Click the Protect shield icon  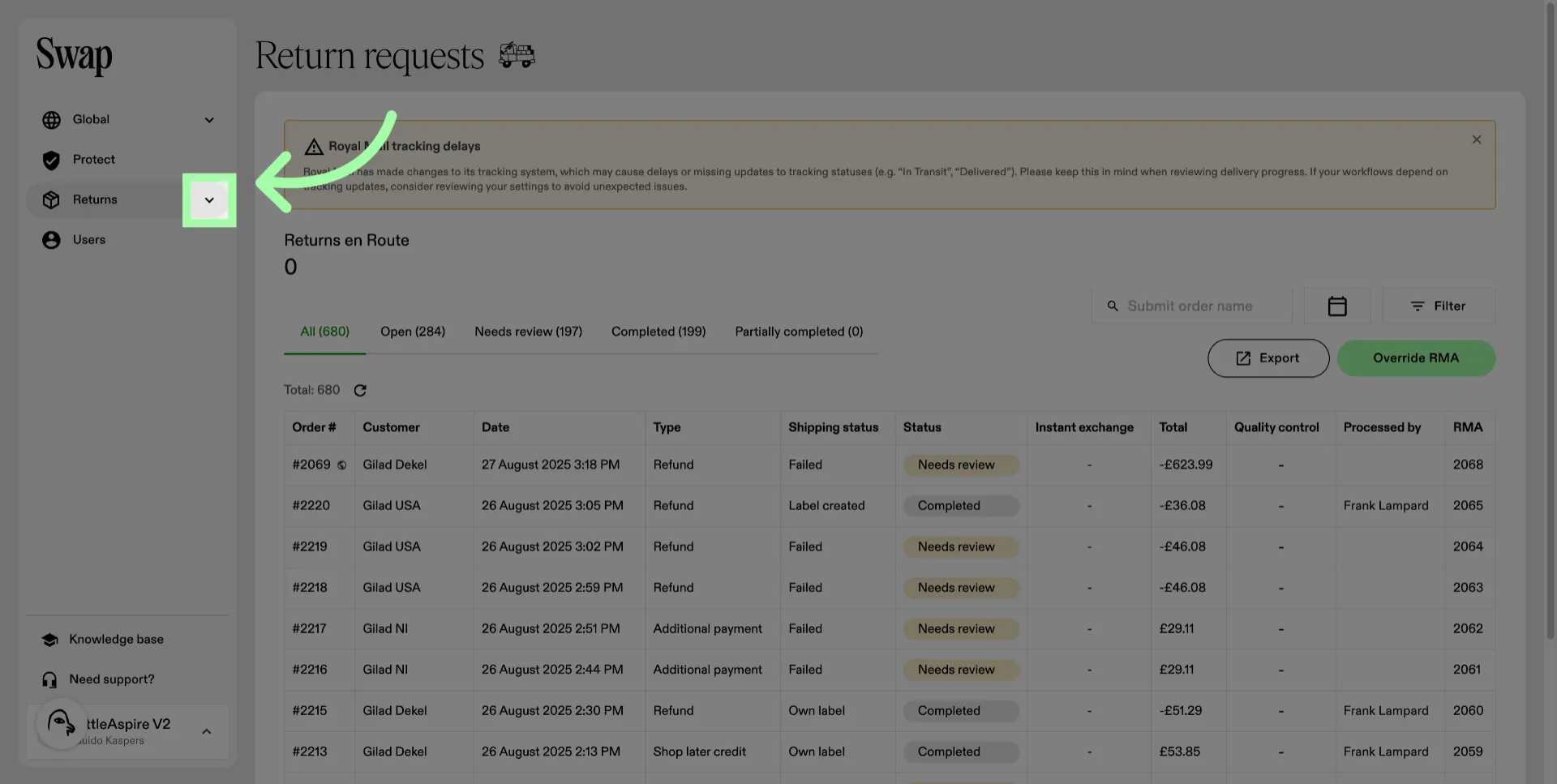[51, 161]
